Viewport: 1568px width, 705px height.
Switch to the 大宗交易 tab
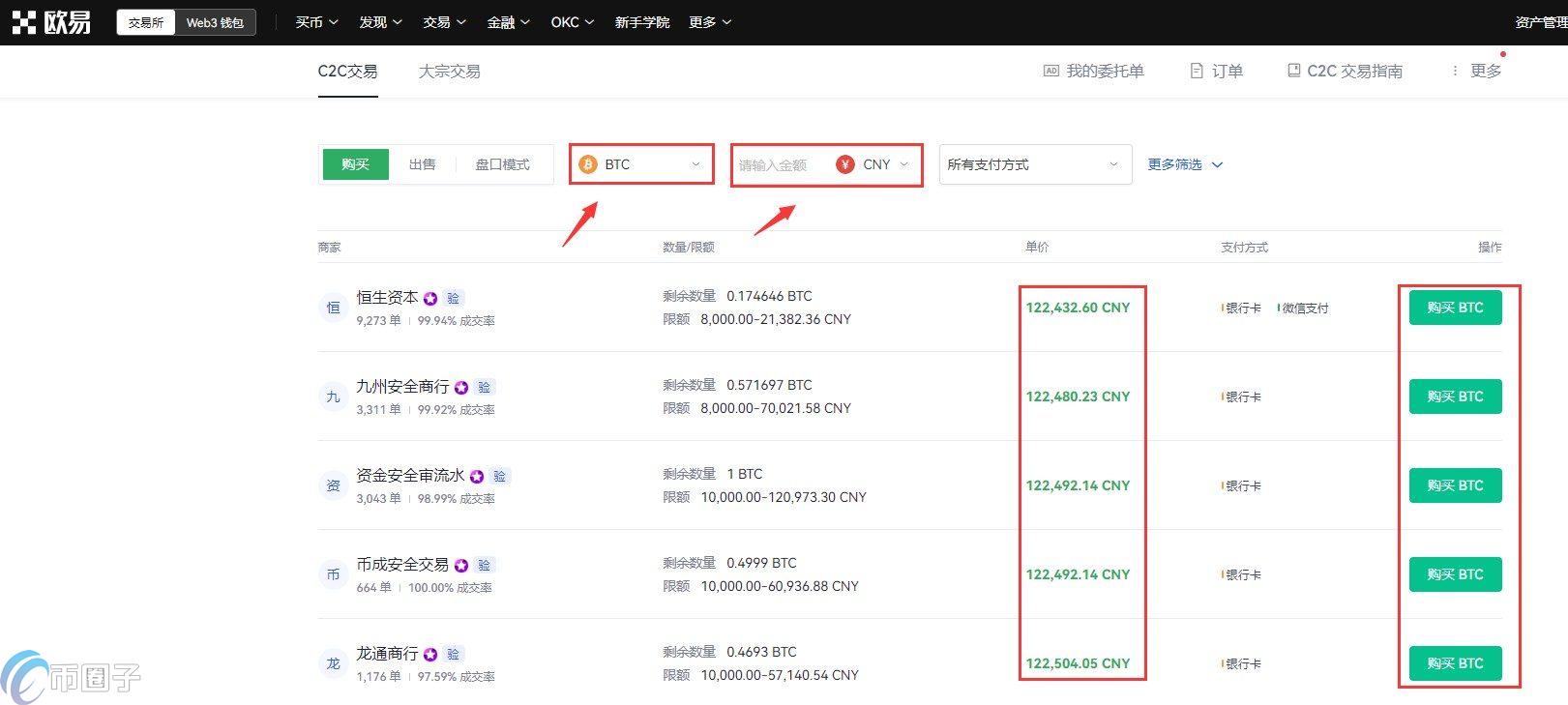click(x=449, y=71)
